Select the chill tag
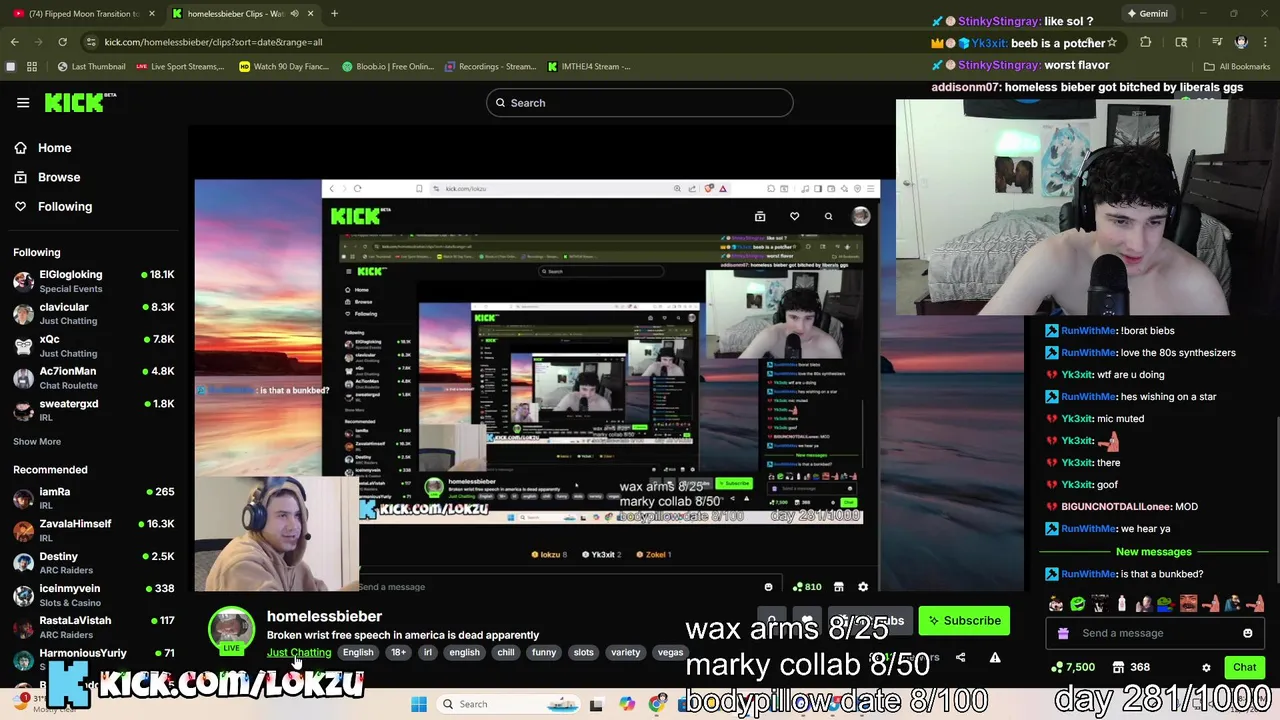This screenshot has height=720, width=1280. [506, 652]
